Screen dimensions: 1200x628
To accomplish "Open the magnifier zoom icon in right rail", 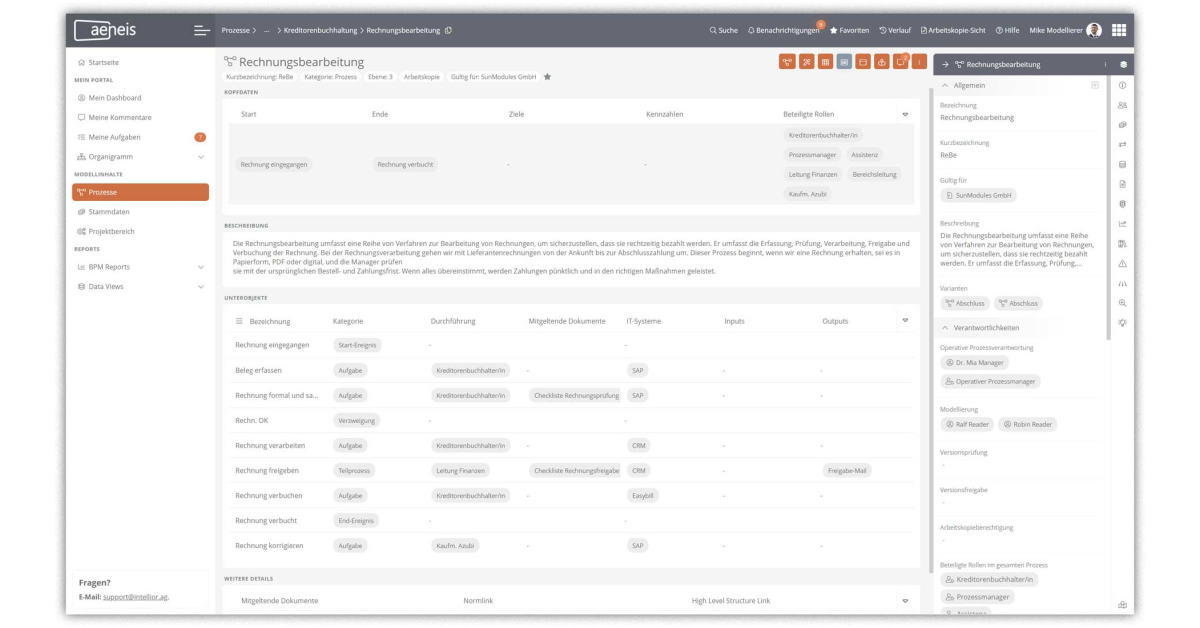I will (x=1122, y=303).
